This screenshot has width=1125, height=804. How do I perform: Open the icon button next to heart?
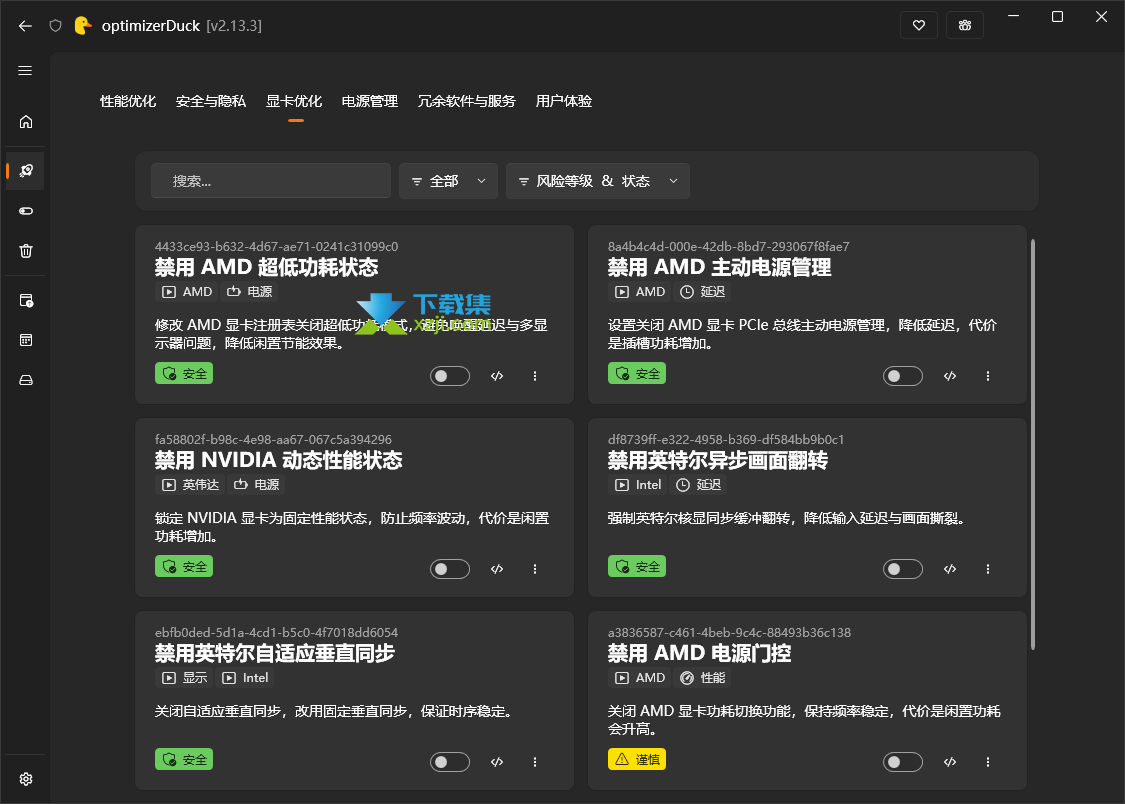coord(964,26)
